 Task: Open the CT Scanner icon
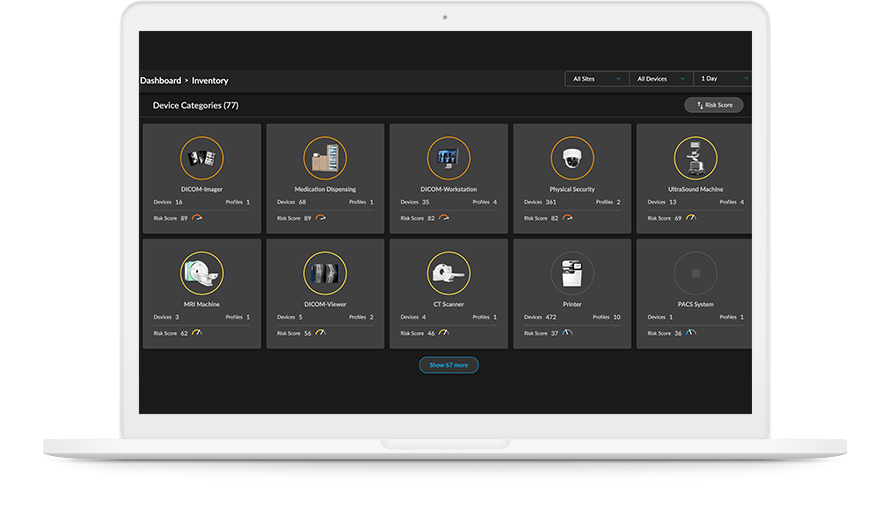(x=448, y=273)
